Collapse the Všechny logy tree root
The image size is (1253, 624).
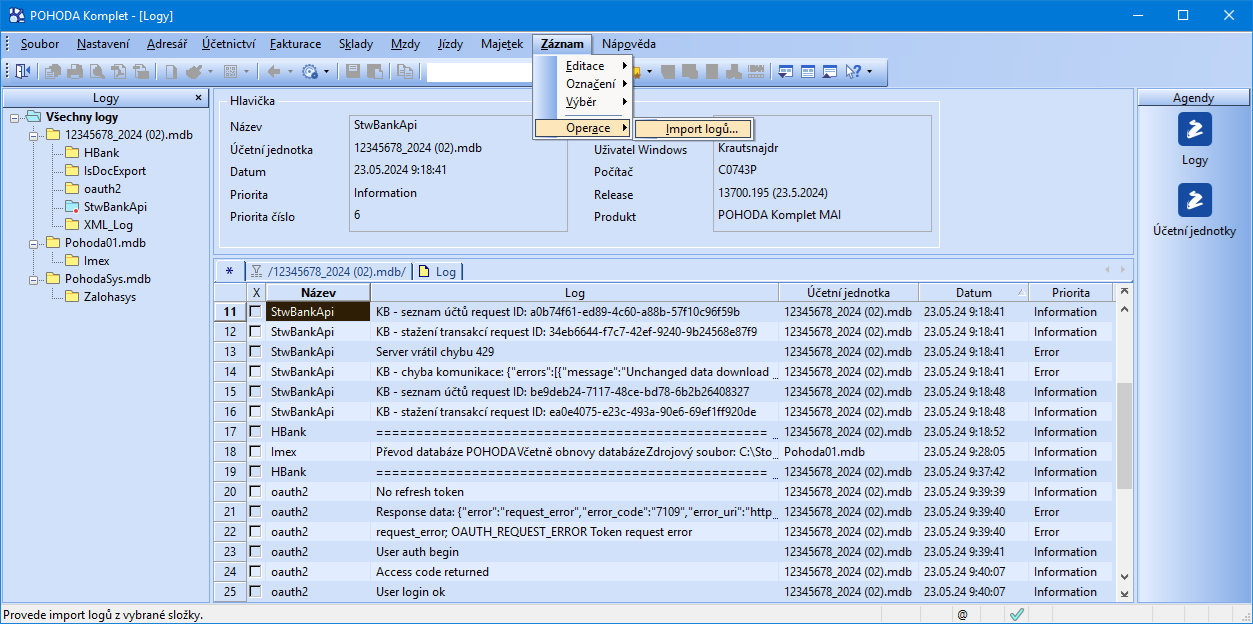click(15, 117)
